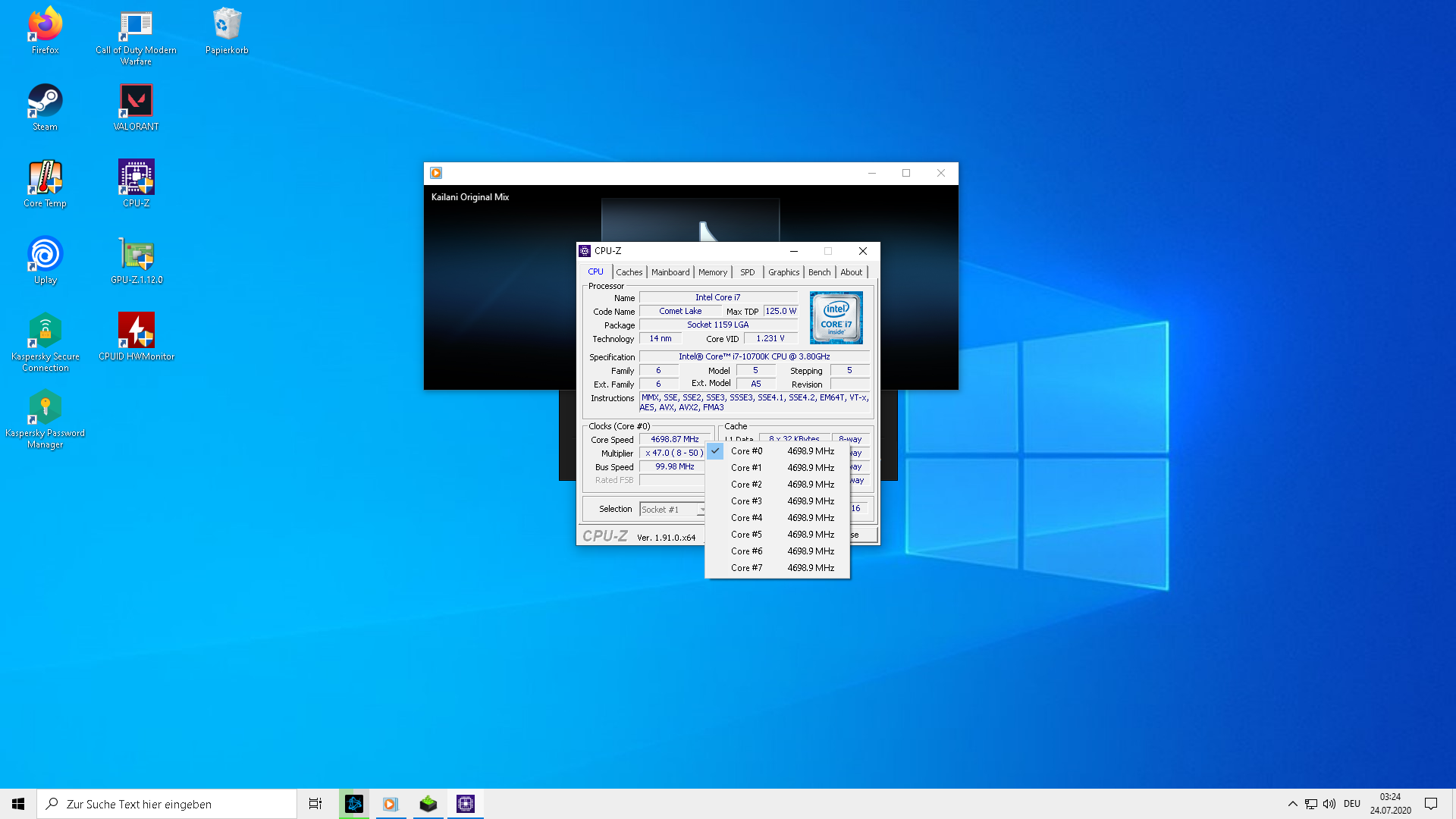The image size is (1456, 819).
Task: Click the taskbar search field
Action: [167, 803]
